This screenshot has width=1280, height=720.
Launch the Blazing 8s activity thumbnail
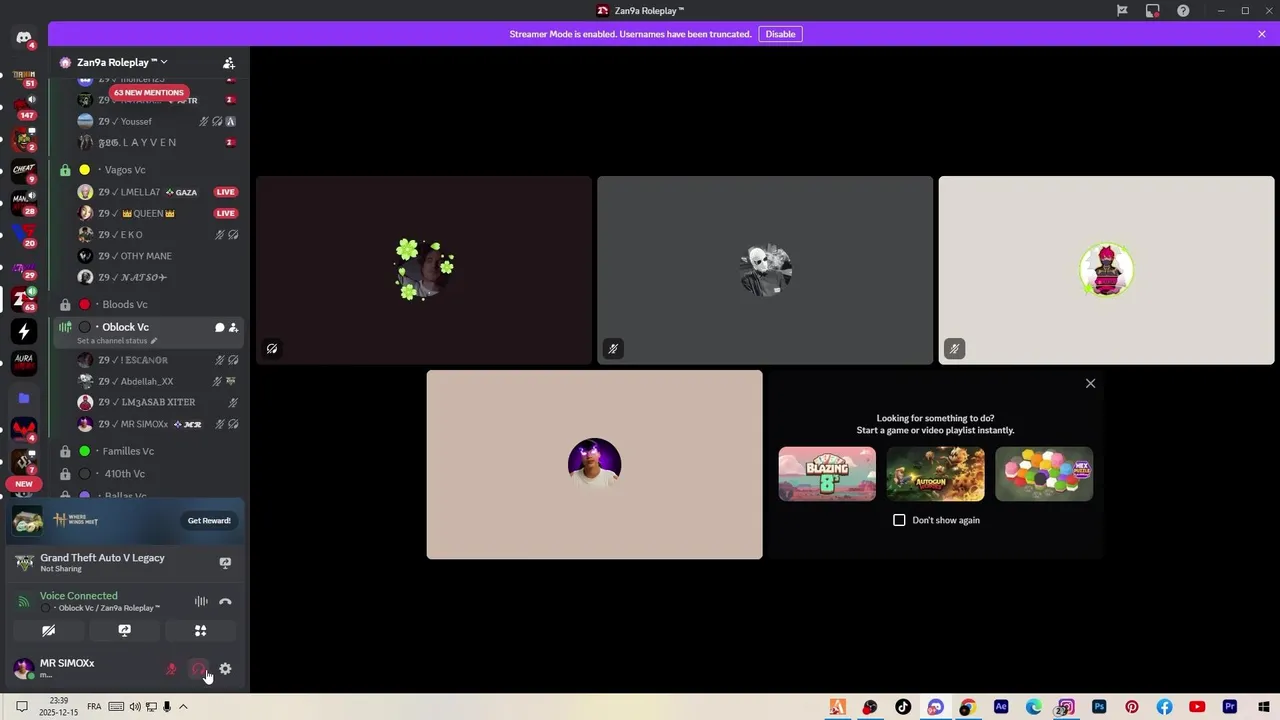coord(827,474)
